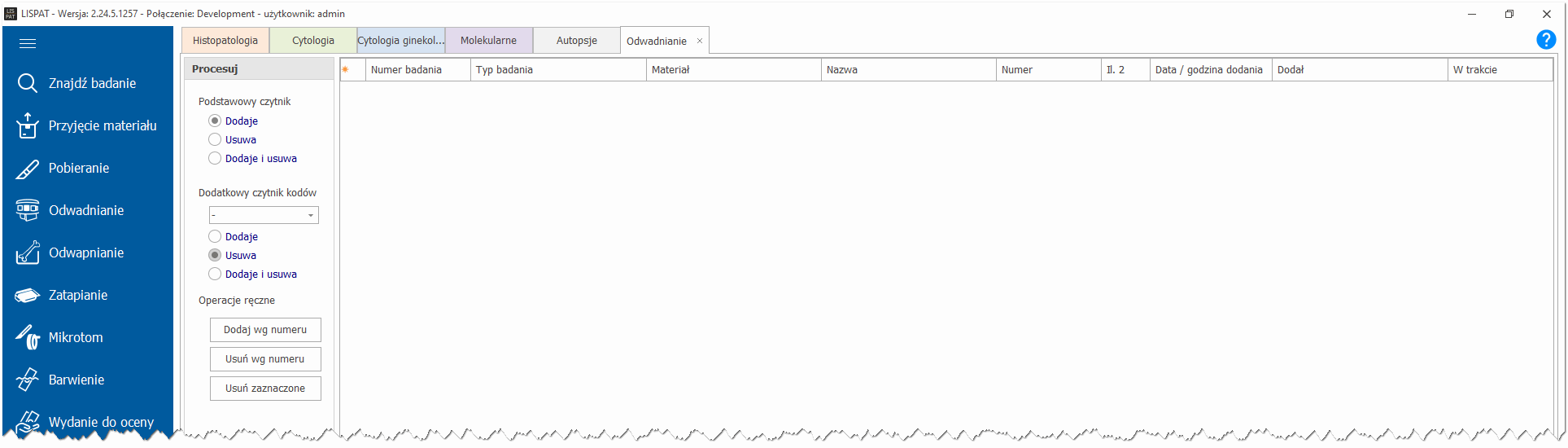The width and height of the screenshot is (1568, 448).
Task: Select Dodaje under Dodatkowy czytnik kodów
Action: (x=215, y=237)
